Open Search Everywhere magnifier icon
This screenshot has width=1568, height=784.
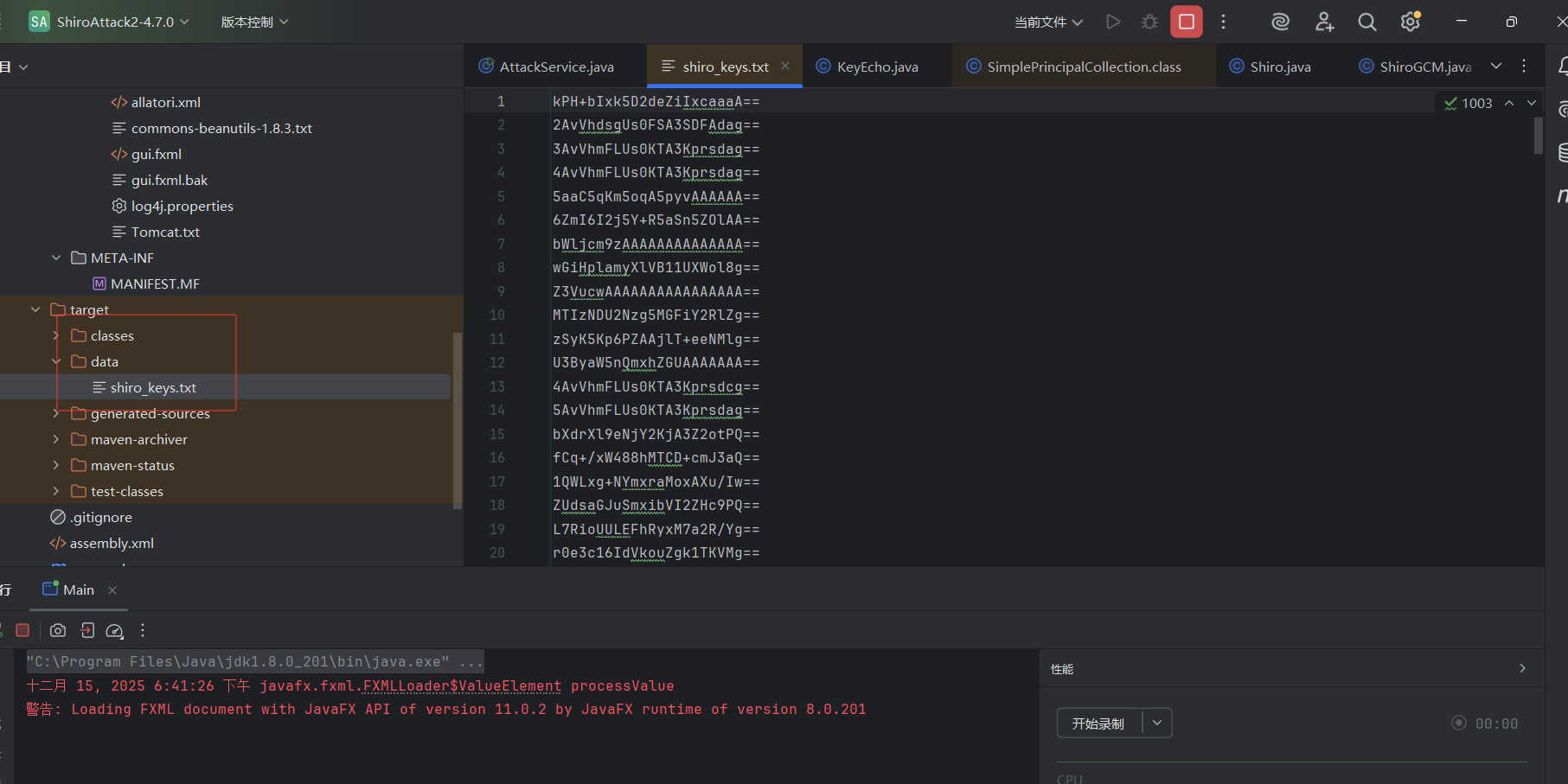click(x=1366, y=22)
